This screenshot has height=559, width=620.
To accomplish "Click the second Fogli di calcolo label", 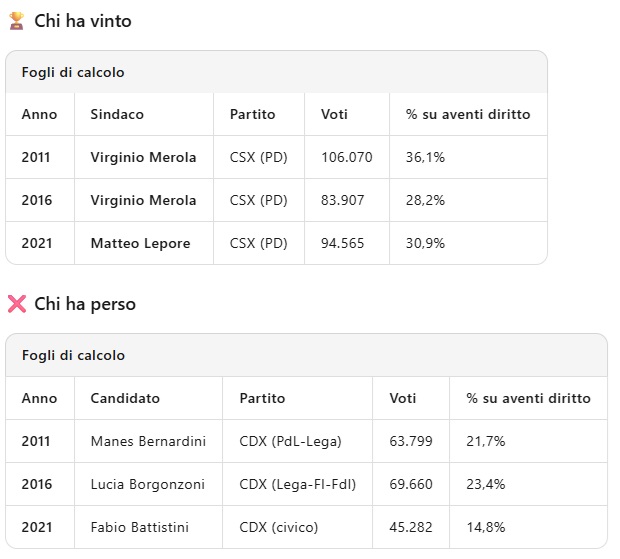I will 74,355.
